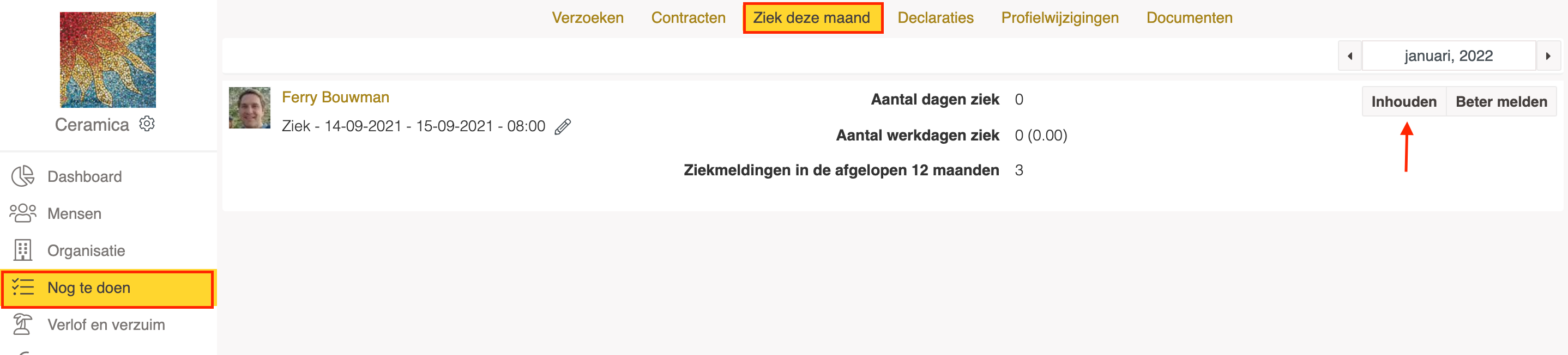Open the Profielwijzigingen tab
Screen dimensions: 1568x355
1060,17
